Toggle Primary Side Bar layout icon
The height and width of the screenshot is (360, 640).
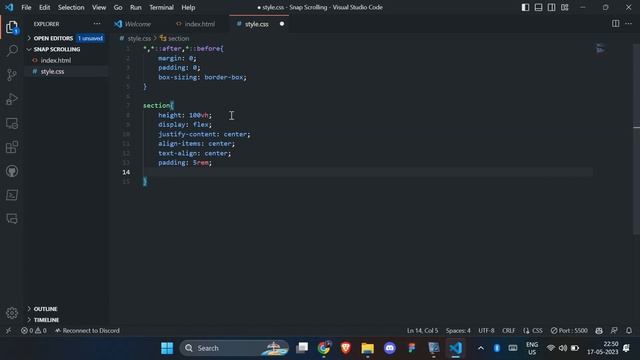pyautogui.click(x=525, y=7)
